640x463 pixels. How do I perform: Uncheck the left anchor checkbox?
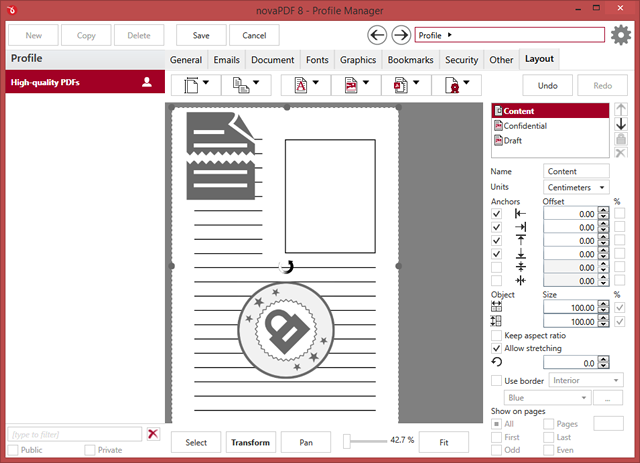[496, 214]
